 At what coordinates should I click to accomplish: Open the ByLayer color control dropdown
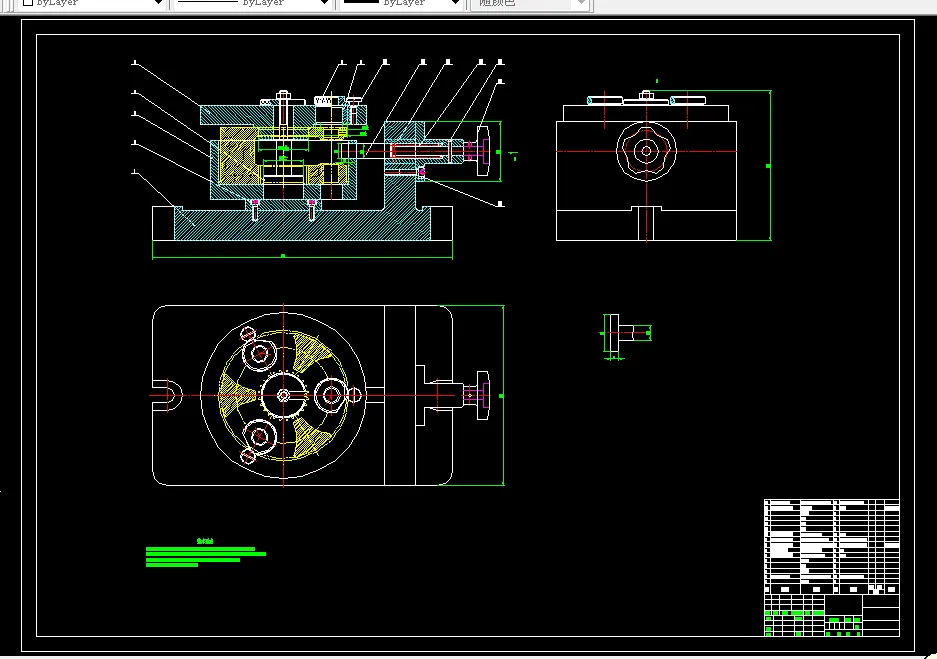pos(92,4)
